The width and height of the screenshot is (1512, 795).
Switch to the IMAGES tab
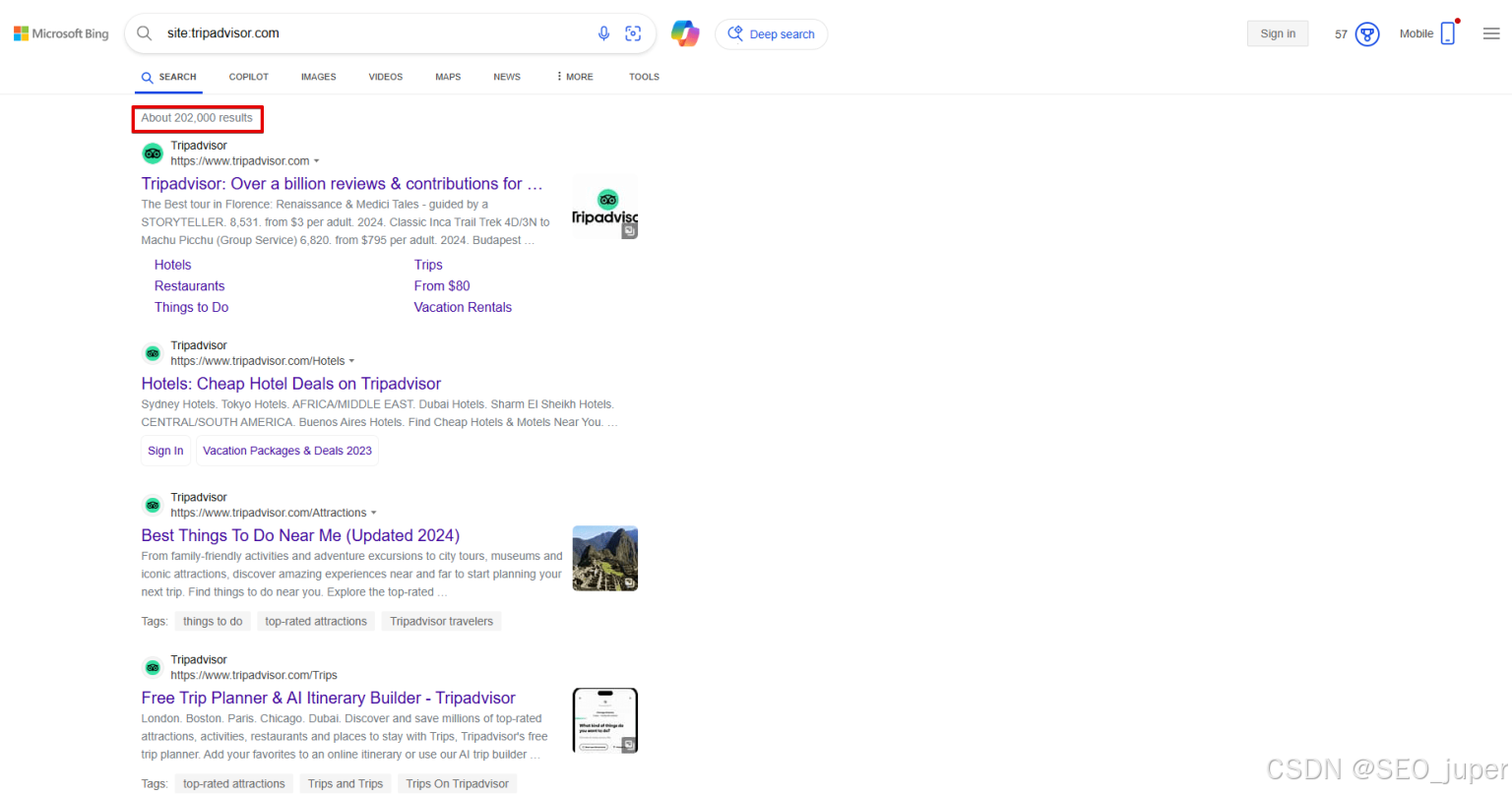tap(319, 77)
